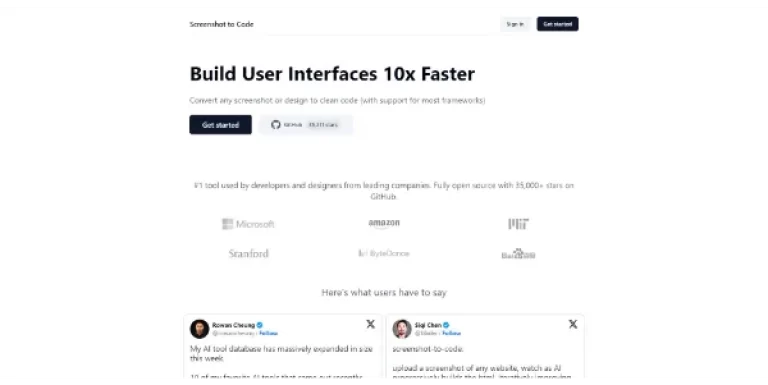Screen dimensions: 768x385
Task: Click the Amazon logo
Action: pos(384,223)
